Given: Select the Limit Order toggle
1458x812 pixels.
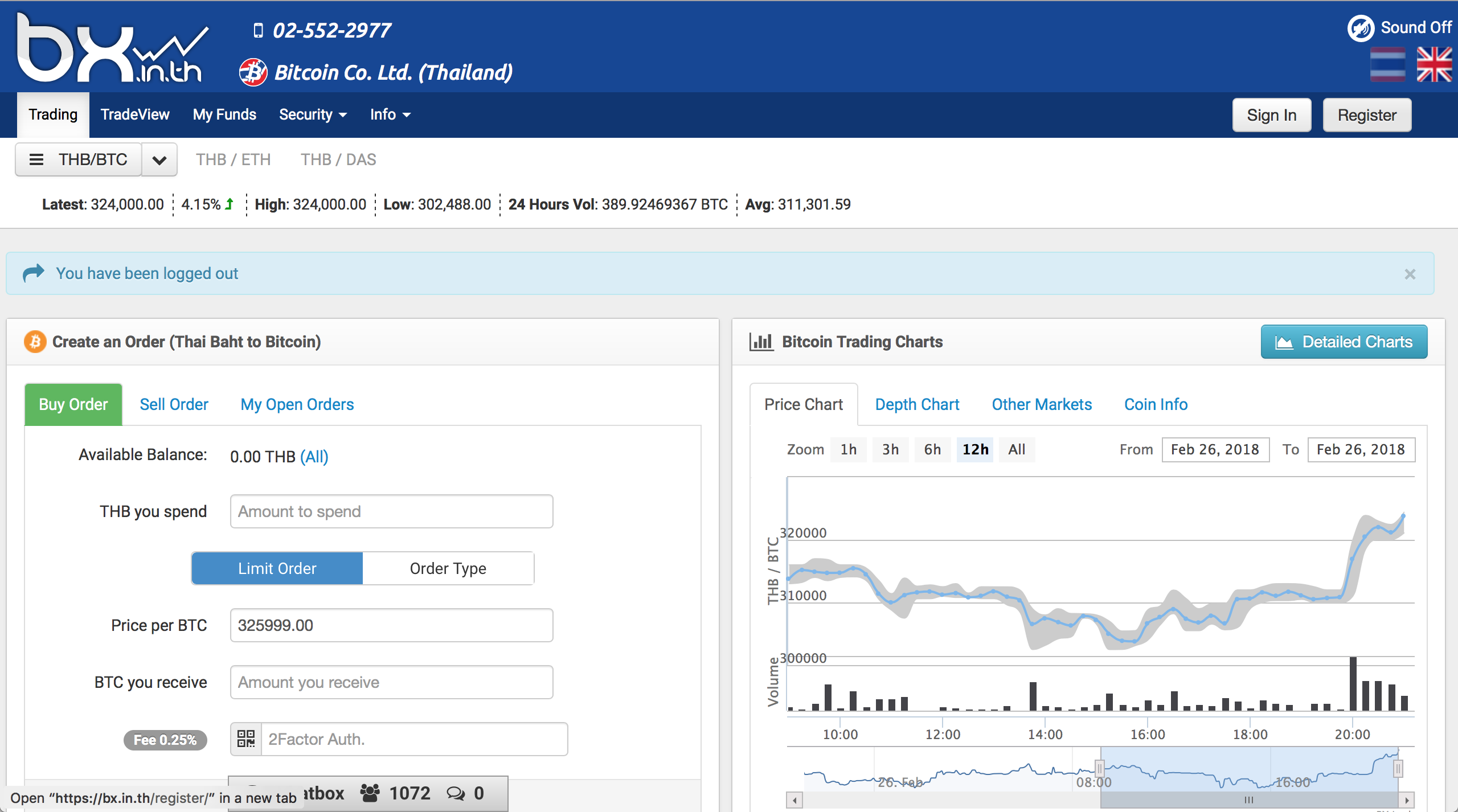Looking at the screenshot, I should (277, 568).
